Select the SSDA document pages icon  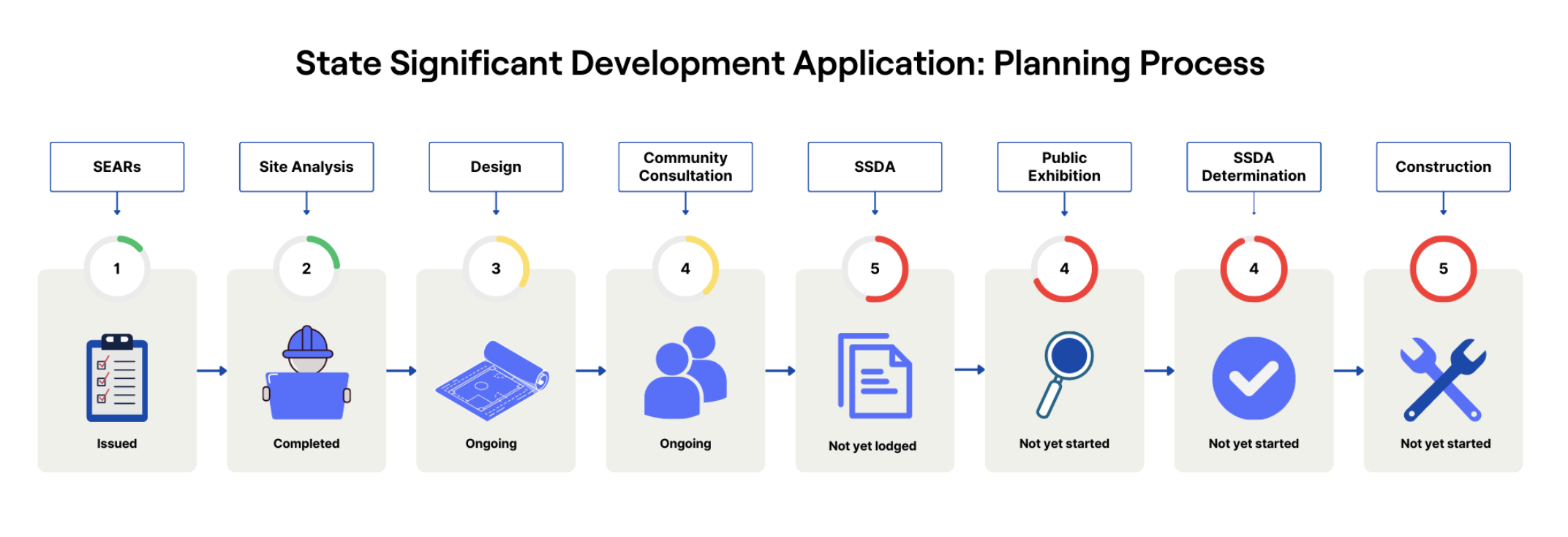point(875,376)
